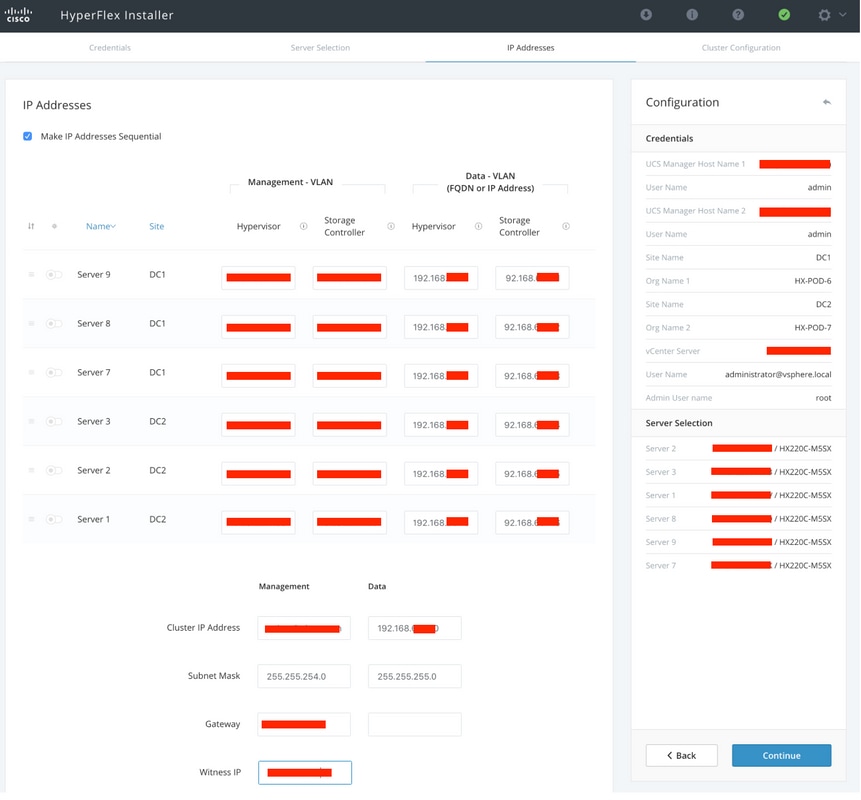861x800 pixels.
Task: Click Server 3 data storage controller field
Action: tap(532, 424)
